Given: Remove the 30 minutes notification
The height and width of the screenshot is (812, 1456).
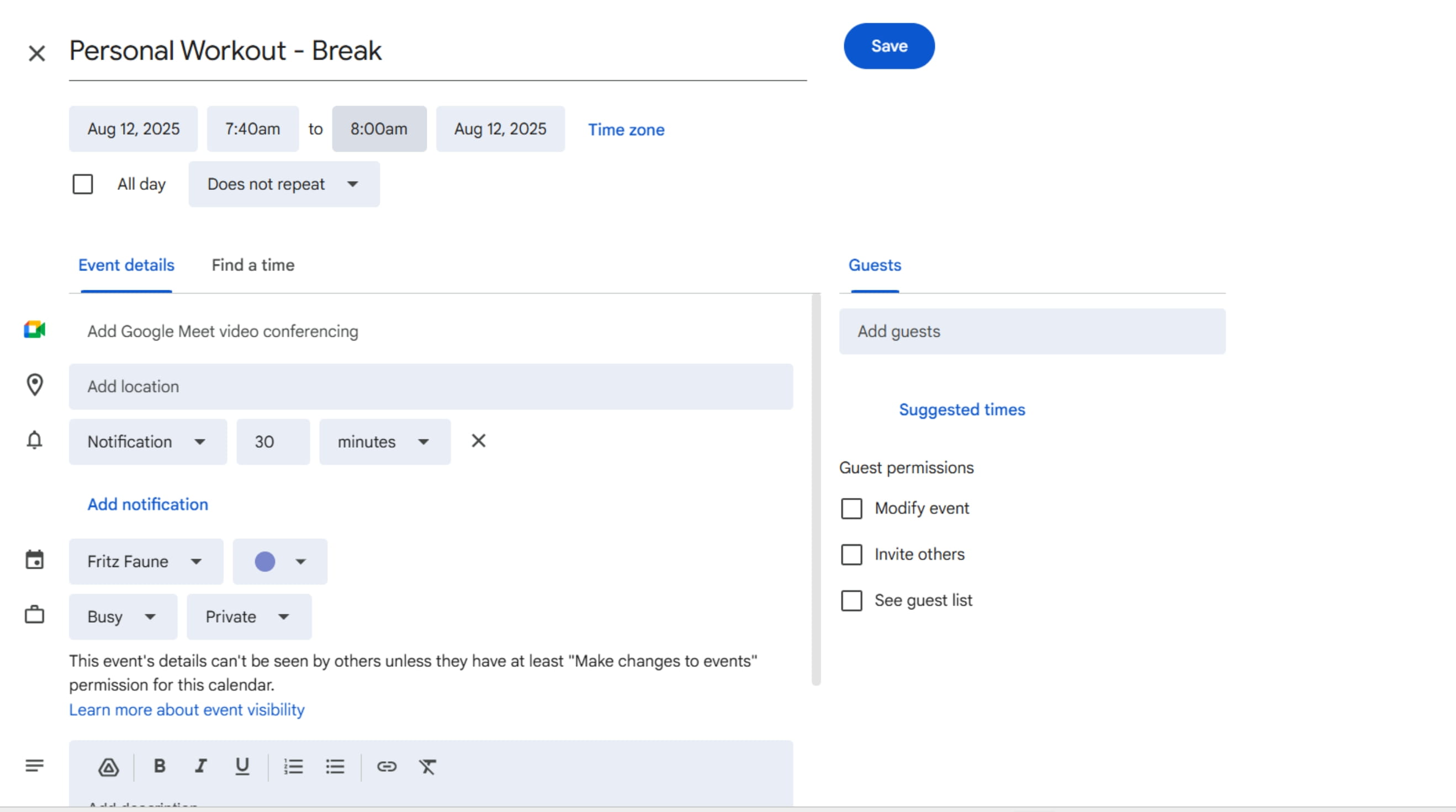Looking at the screenshot, I should (x=478, y=441).
